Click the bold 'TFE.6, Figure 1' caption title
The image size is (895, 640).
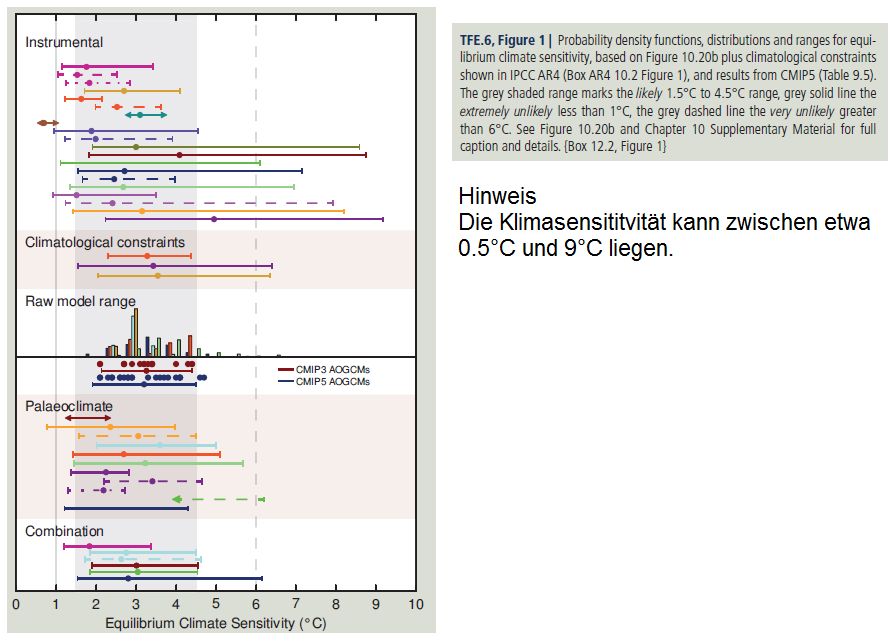point(502,40)
